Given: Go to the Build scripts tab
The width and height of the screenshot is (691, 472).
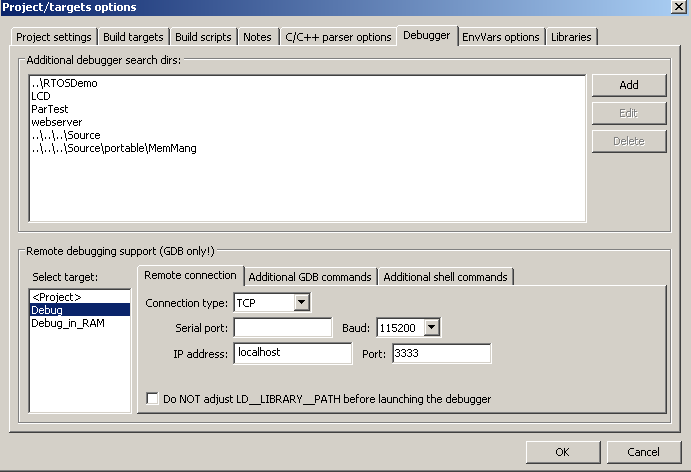Looking at the screenshot, I should coord(203,37).
